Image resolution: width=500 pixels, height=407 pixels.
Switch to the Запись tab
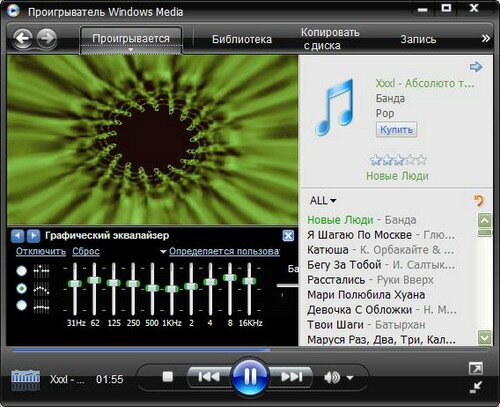tap(418, 39)
